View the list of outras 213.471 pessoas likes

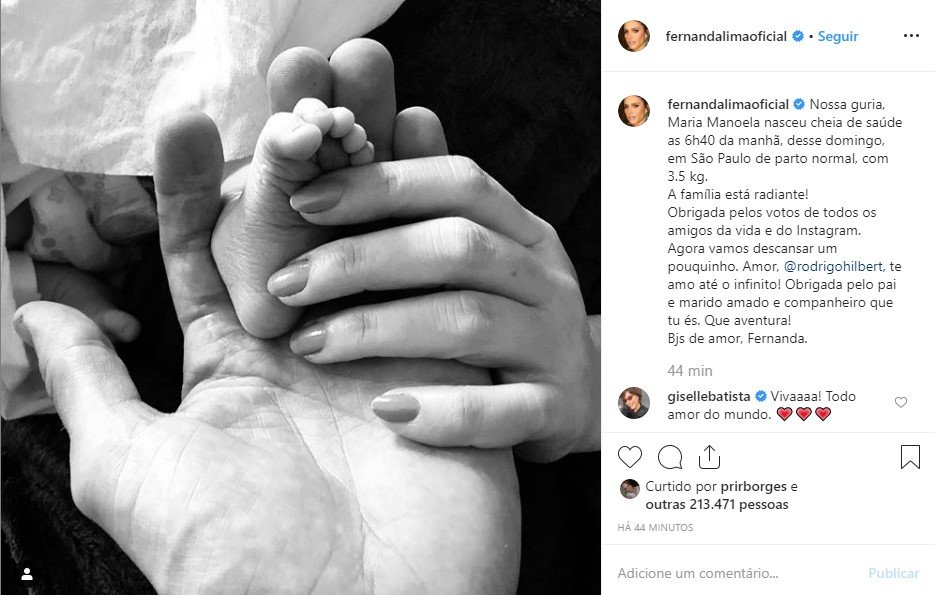[x=717, y=504]
